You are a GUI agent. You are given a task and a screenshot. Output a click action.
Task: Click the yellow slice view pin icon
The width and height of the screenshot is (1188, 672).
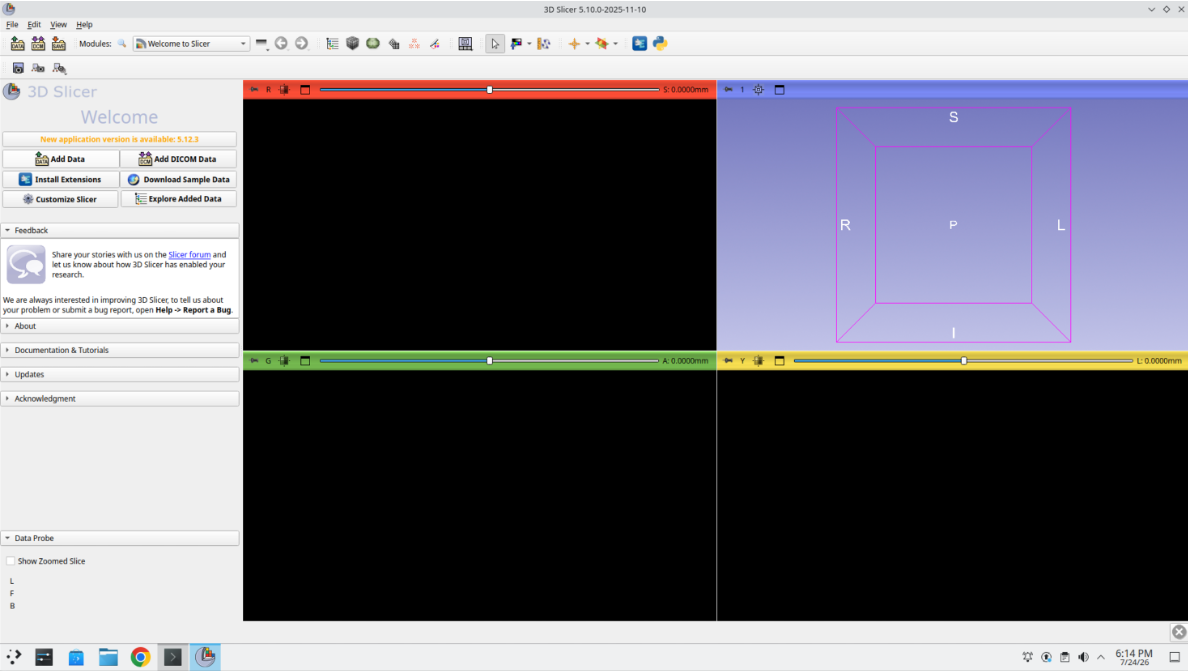coord(728,361)
